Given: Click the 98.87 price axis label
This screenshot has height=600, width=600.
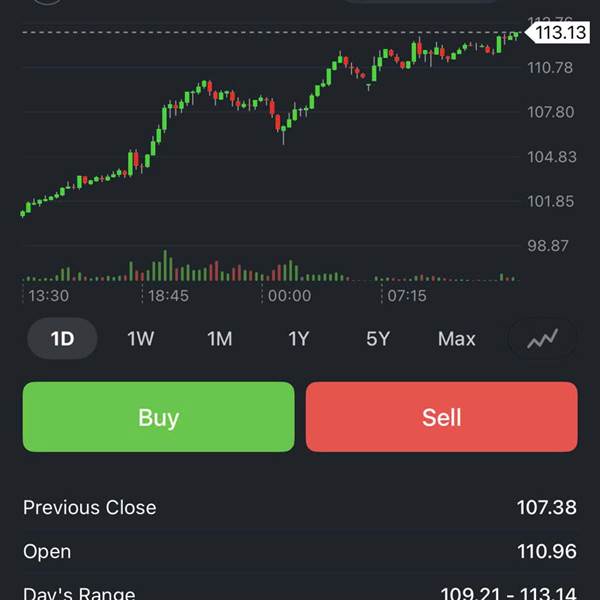Looking at the screenshot, I should [551, 245].
